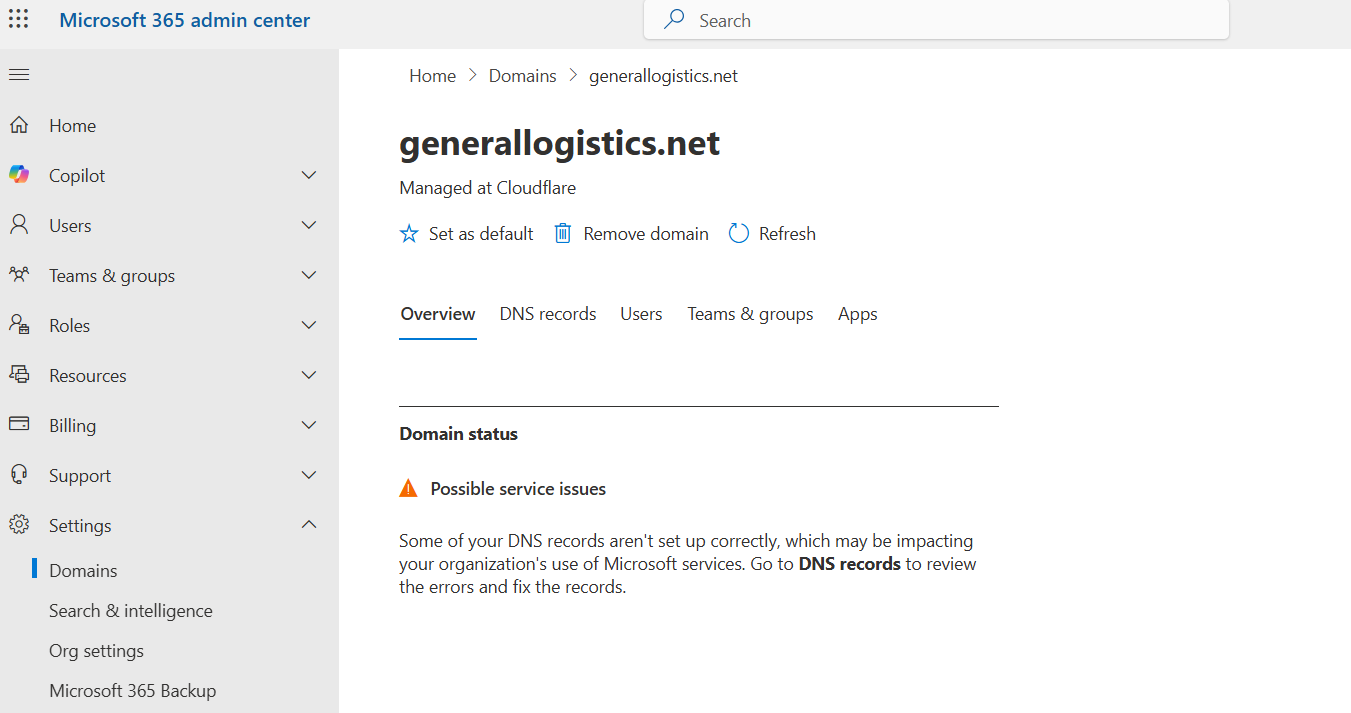This screenshot has height=713, width=1351.
Task: Open the app launcher grid icon
Action: [19, 20]
